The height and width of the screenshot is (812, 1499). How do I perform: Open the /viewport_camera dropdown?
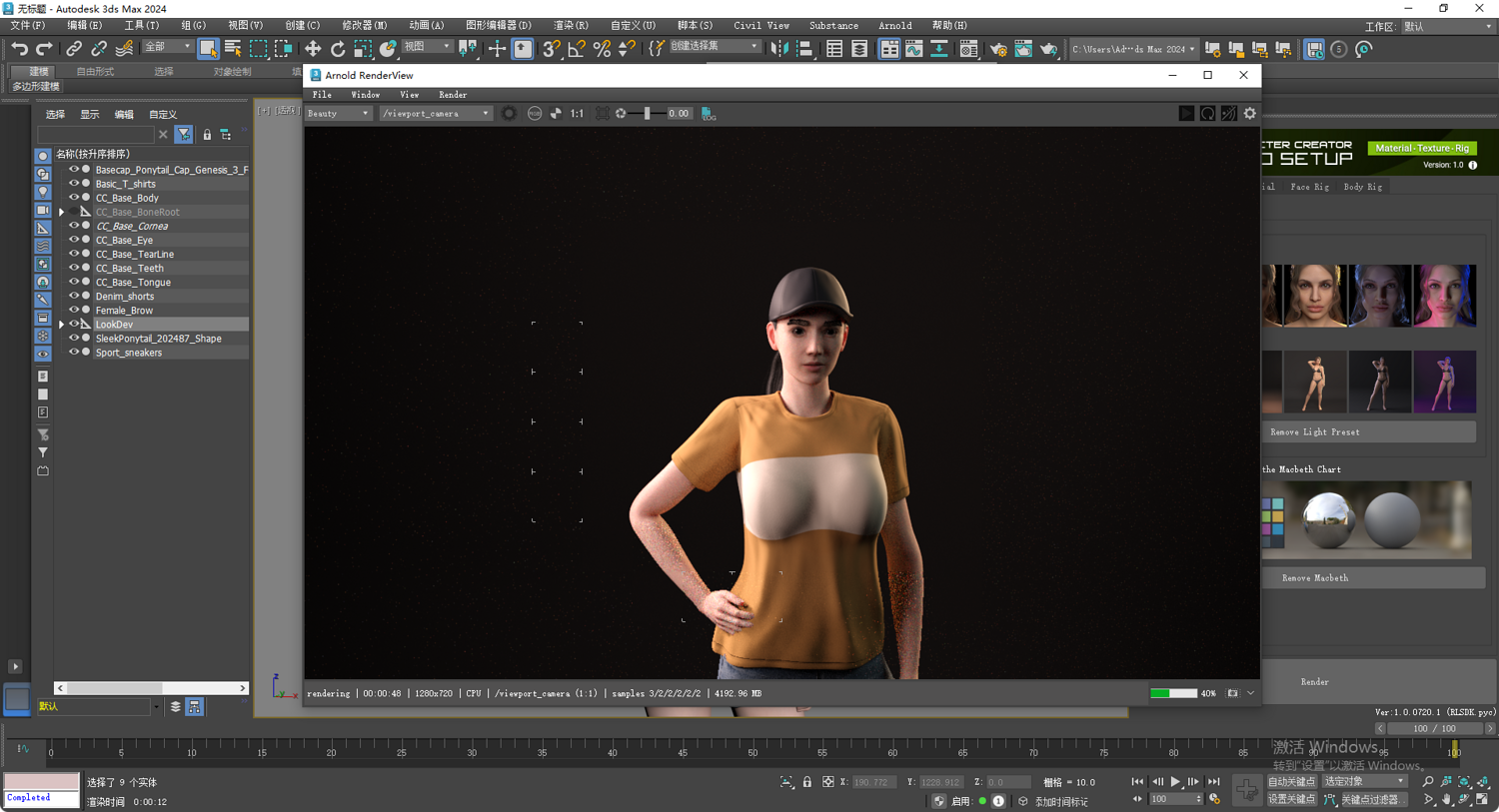[x=436, y=114]
